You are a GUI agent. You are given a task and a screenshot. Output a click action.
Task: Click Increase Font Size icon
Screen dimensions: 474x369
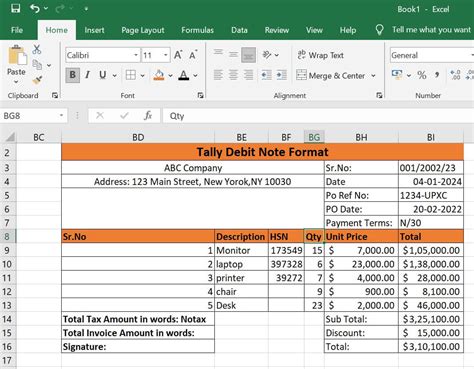(x=178, y=55)
